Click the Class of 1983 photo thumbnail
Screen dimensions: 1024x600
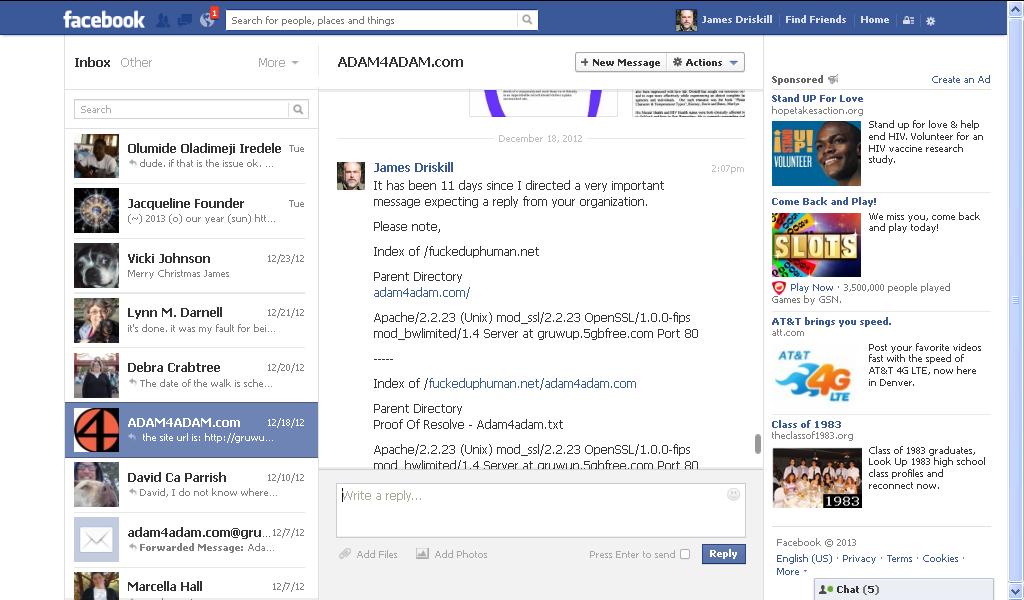(x=816, y=478)
